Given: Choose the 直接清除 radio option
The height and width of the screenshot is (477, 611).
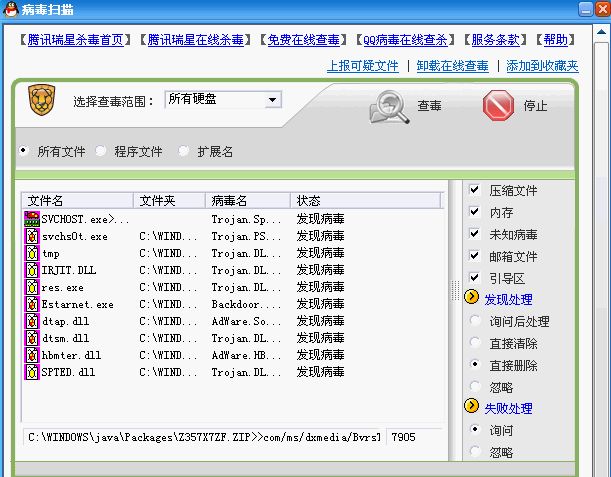Looking at the screenshot, I should pos(474,343).
